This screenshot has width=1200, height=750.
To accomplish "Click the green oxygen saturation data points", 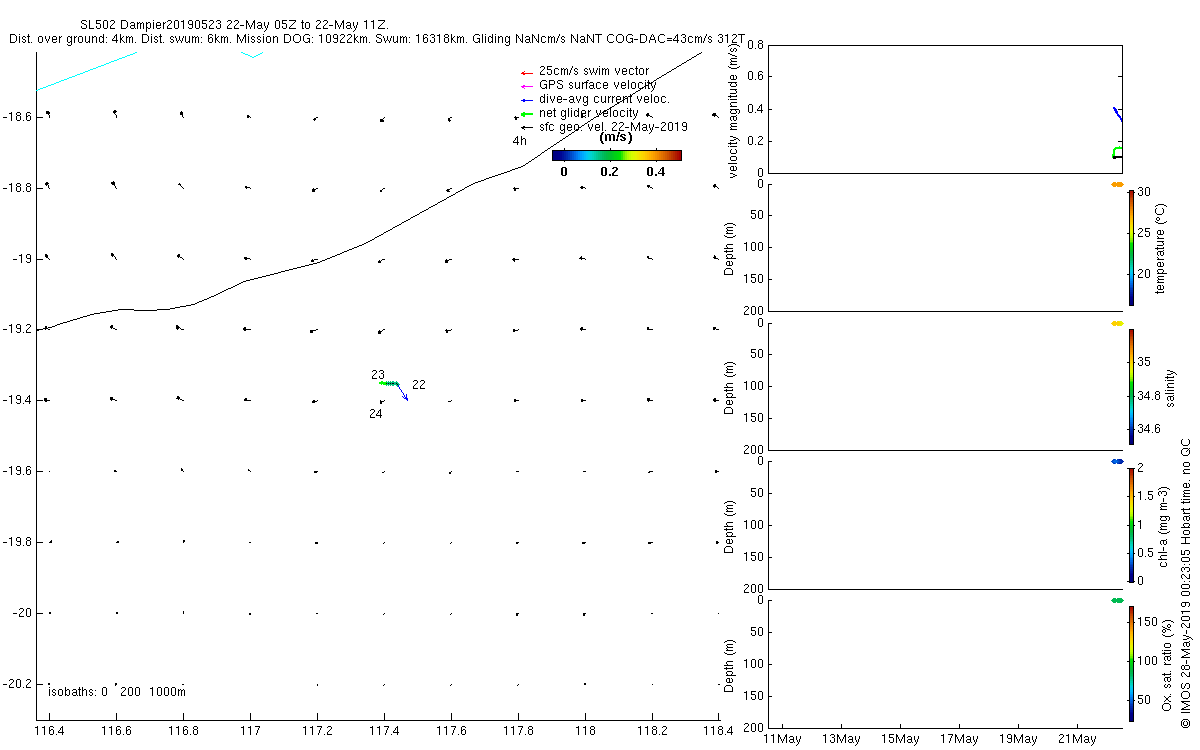I will [x=1117, y=600].
